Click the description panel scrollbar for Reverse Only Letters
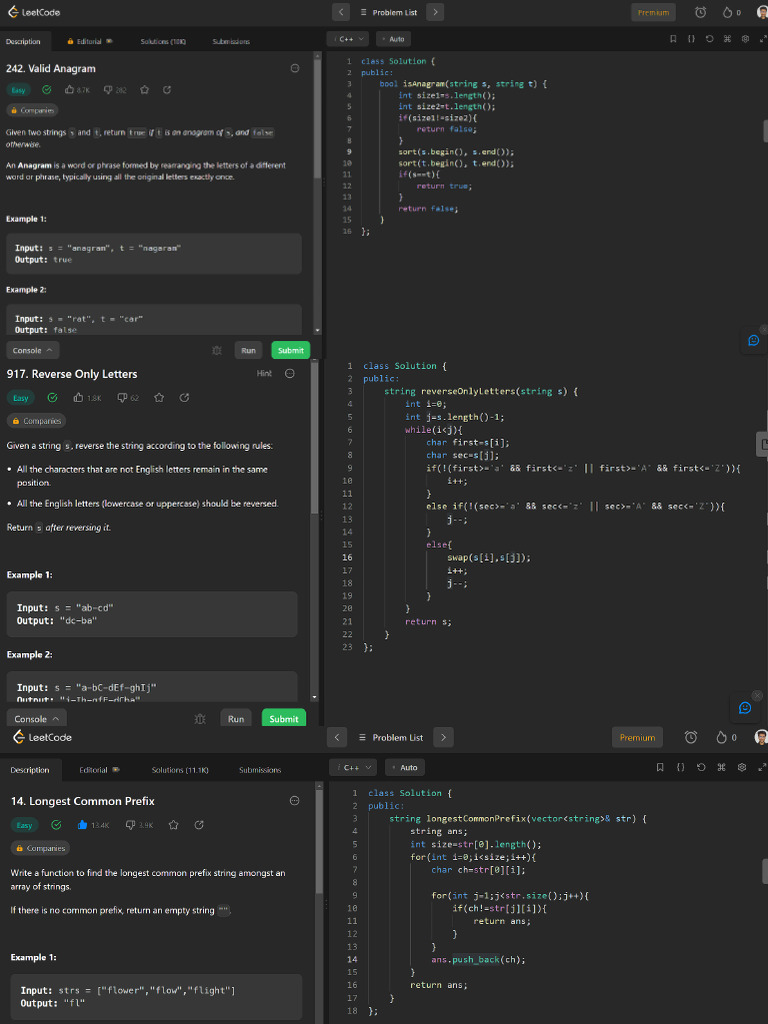The image size is (768, 1024). [x=315, y=438]
